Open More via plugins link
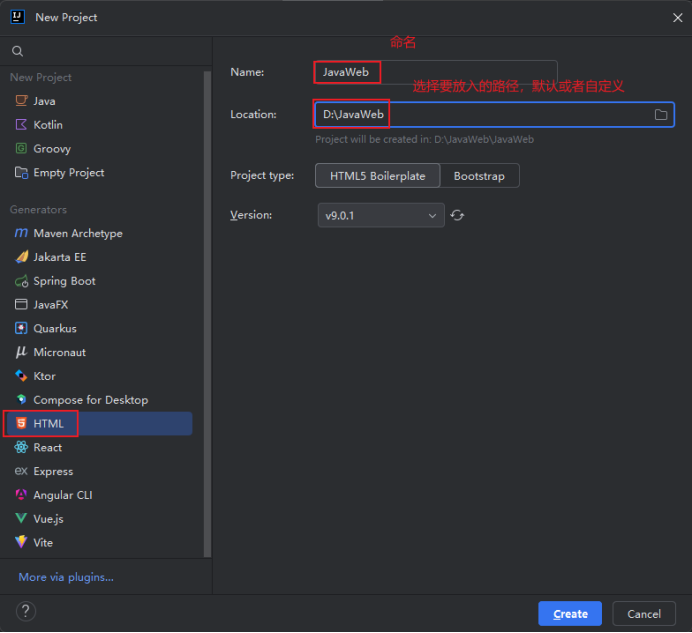692x633 pixels. click(x=66, y=577)
